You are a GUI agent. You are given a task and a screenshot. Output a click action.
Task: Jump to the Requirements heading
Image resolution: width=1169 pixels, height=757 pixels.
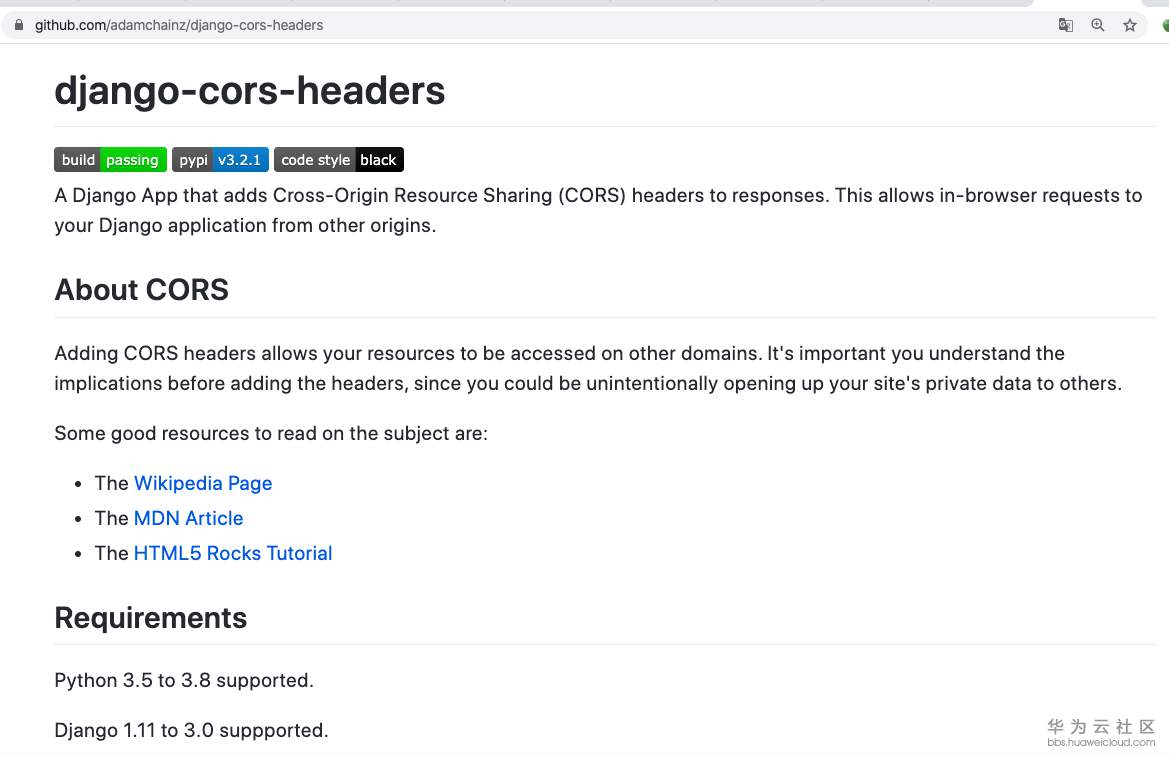click(x=151, y=618)
